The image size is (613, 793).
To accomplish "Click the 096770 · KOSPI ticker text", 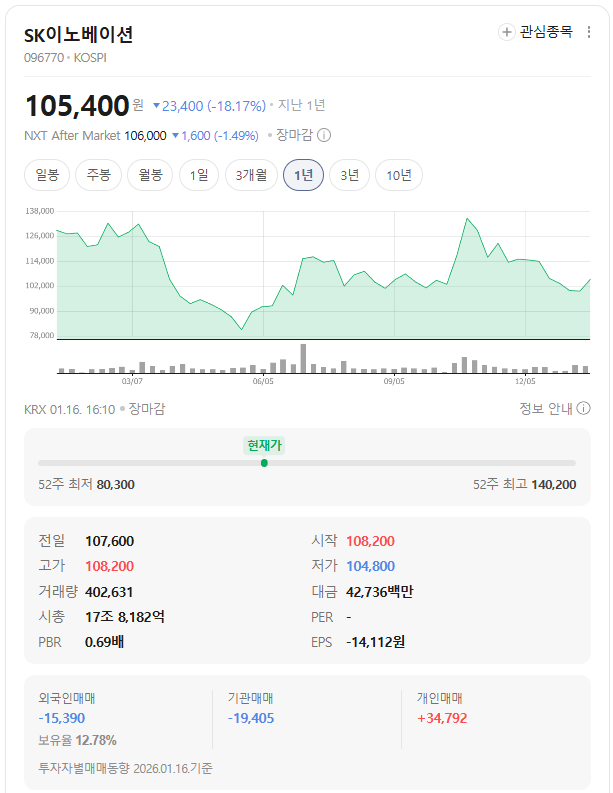I will 65,58.
